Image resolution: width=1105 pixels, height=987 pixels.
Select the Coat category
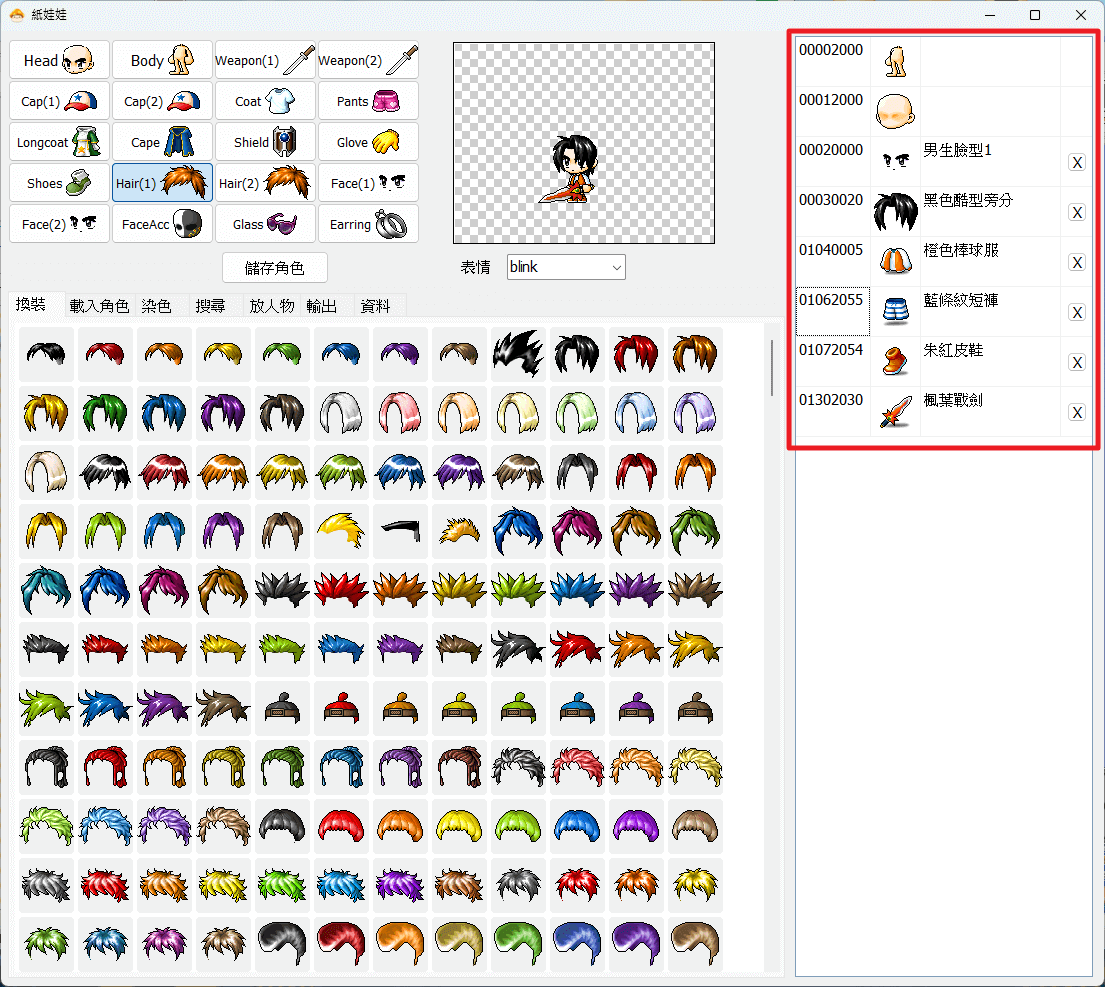[x=265, y=101]
